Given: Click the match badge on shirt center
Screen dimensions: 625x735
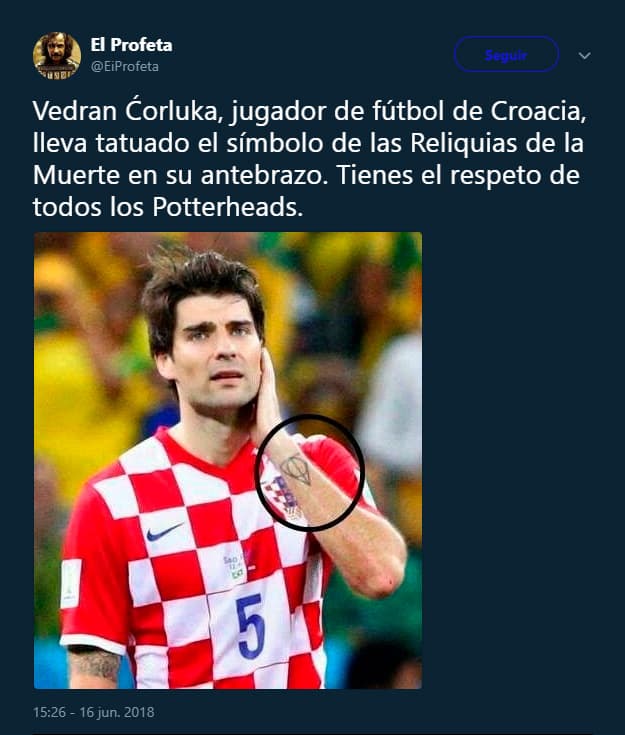Looking at the screenshot, I should tap(235, 566).
